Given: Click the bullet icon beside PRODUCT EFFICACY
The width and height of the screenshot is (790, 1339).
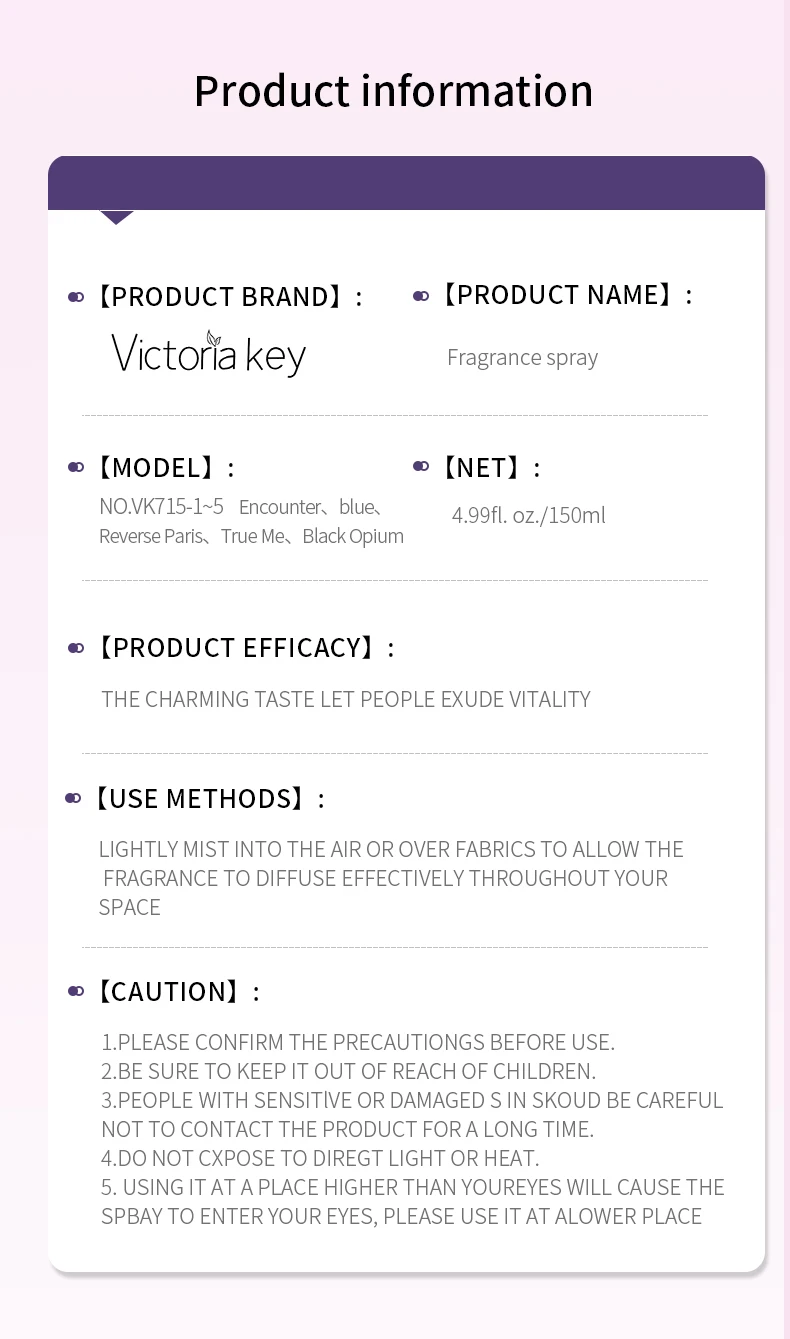Looking at the screenshot, I should tap(76, 648).
